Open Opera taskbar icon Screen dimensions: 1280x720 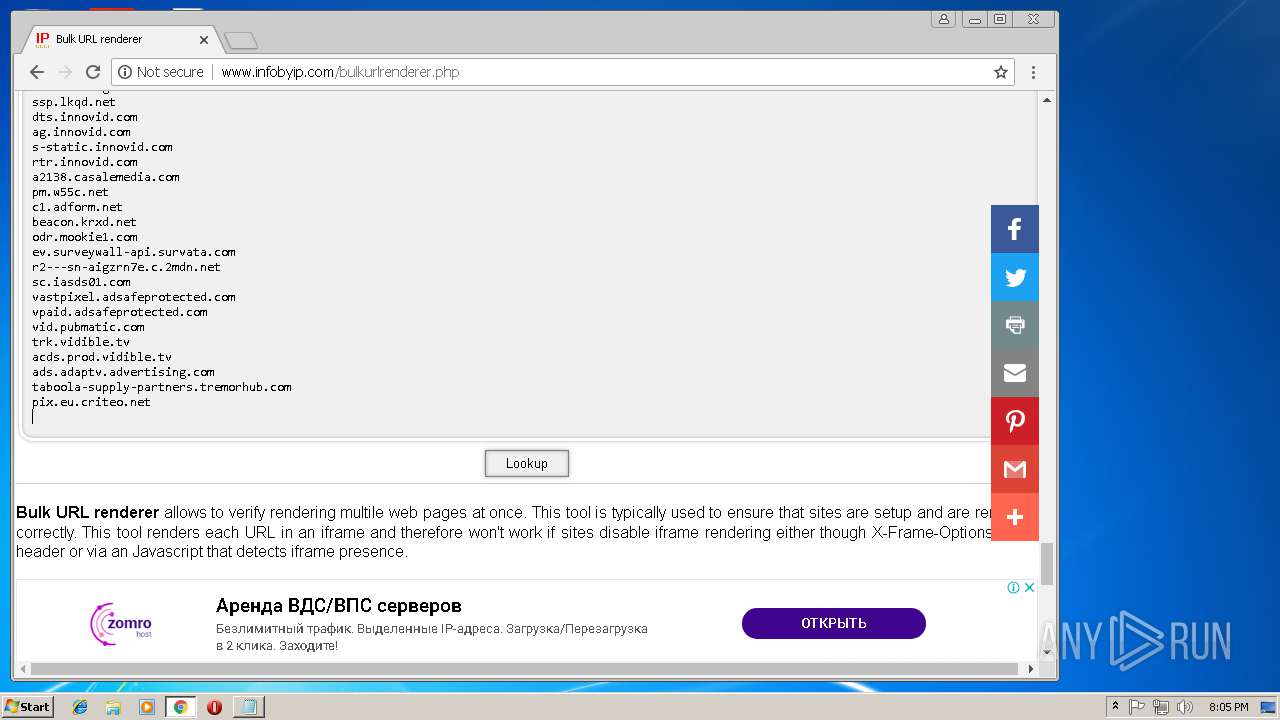click(214, 707)
